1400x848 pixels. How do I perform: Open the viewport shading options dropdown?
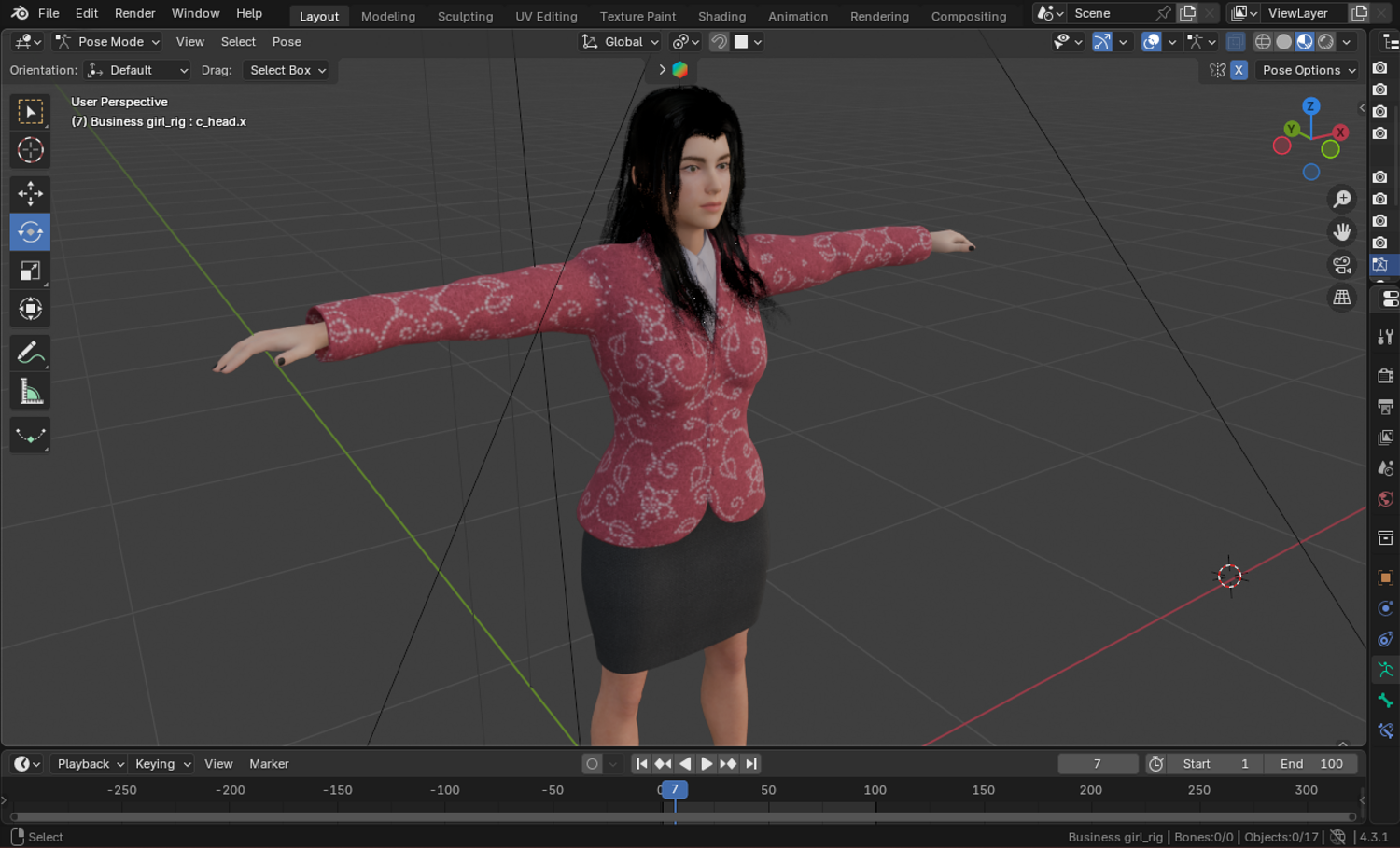(x=1347, y=42)
